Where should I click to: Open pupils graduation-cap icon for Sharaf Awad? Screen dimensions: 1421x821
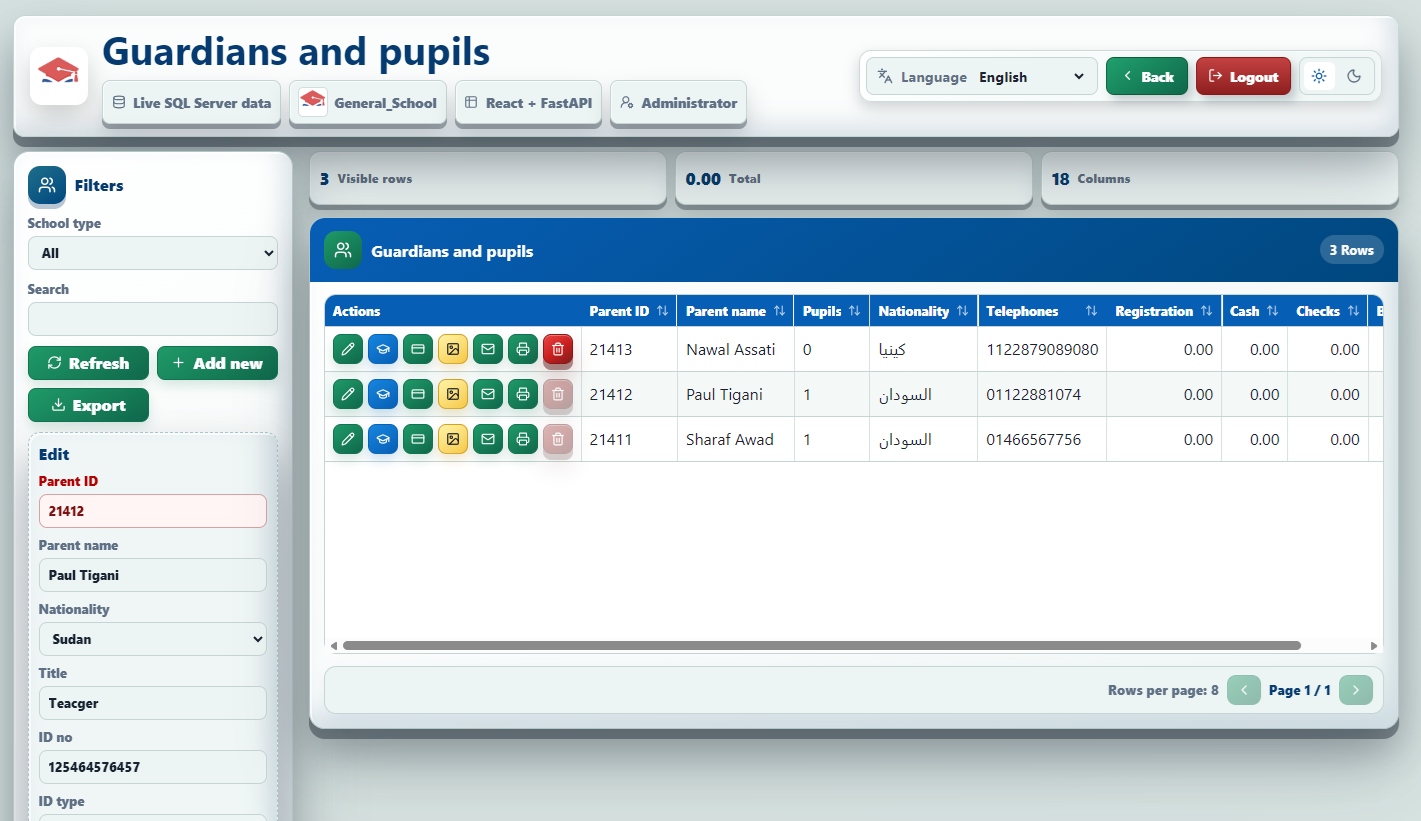click(383, 439)
